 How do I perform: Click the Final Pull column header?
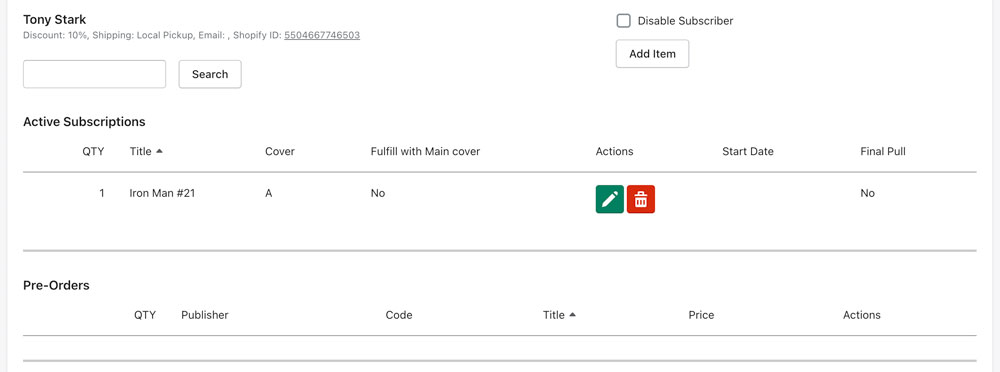click(x=883, y=151)
